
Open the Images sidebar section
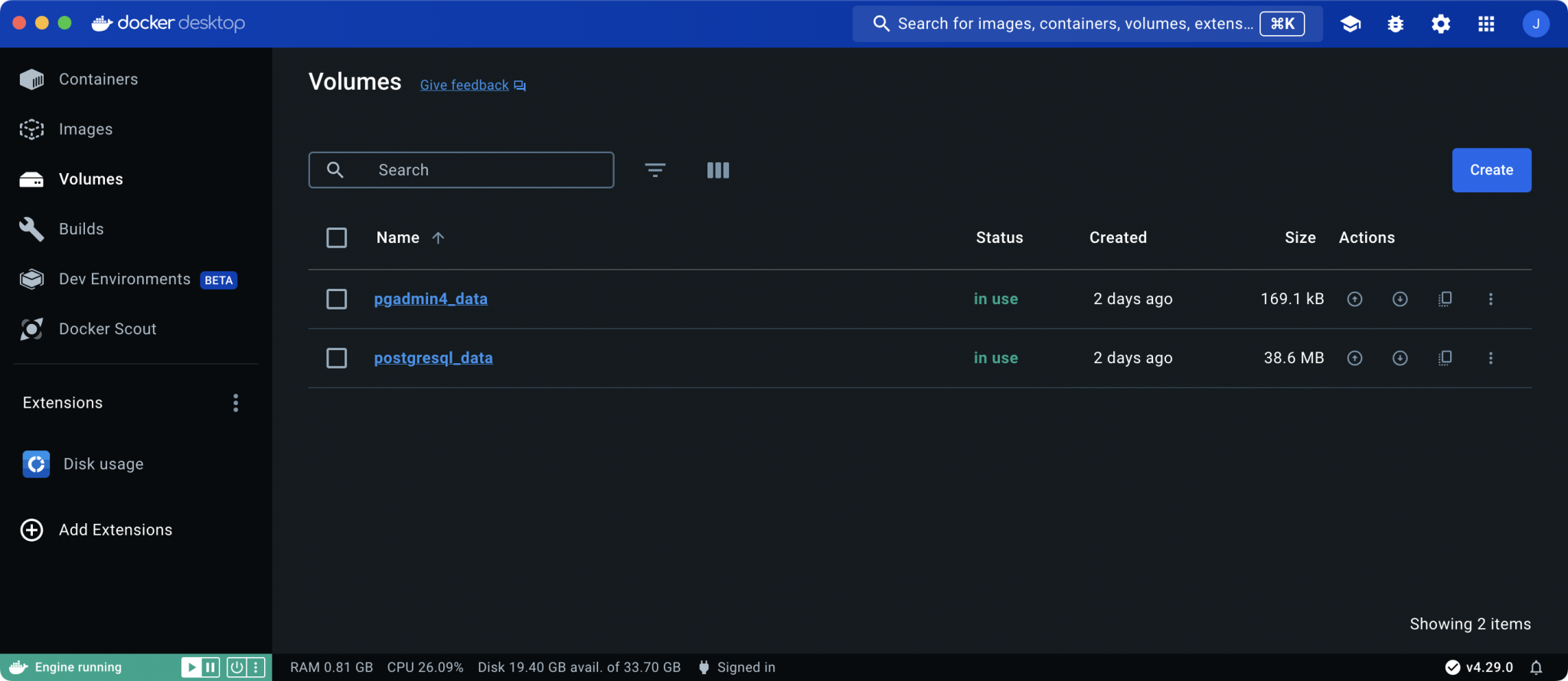point(67,129)
